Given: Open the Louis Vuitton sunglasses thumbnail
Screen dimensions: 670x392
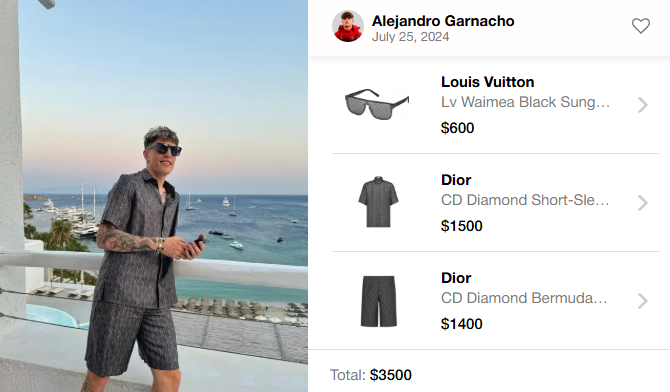Looking at the screenshot, I should click(x=377, y=104).
